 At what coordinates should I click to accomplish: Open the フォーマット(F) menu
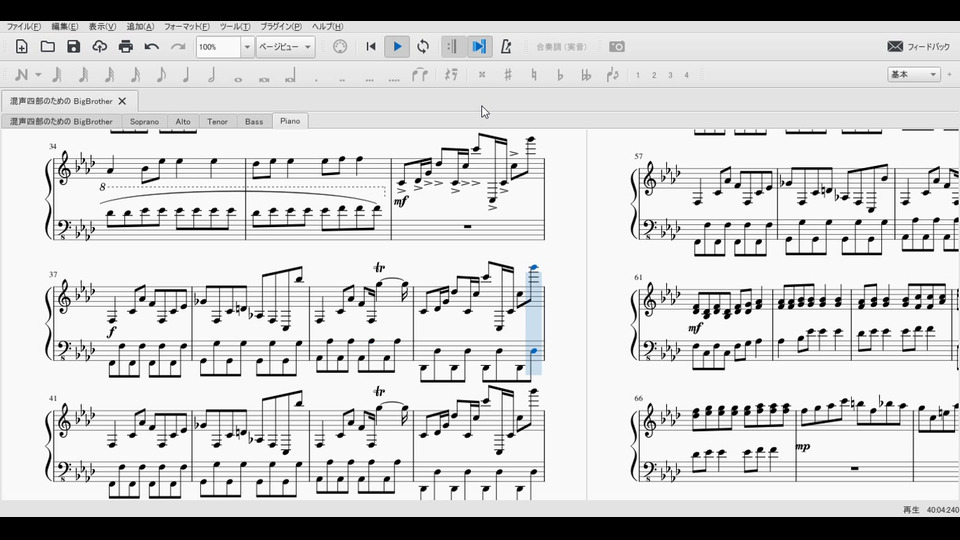pyautogui.click(x=187, y=27)
